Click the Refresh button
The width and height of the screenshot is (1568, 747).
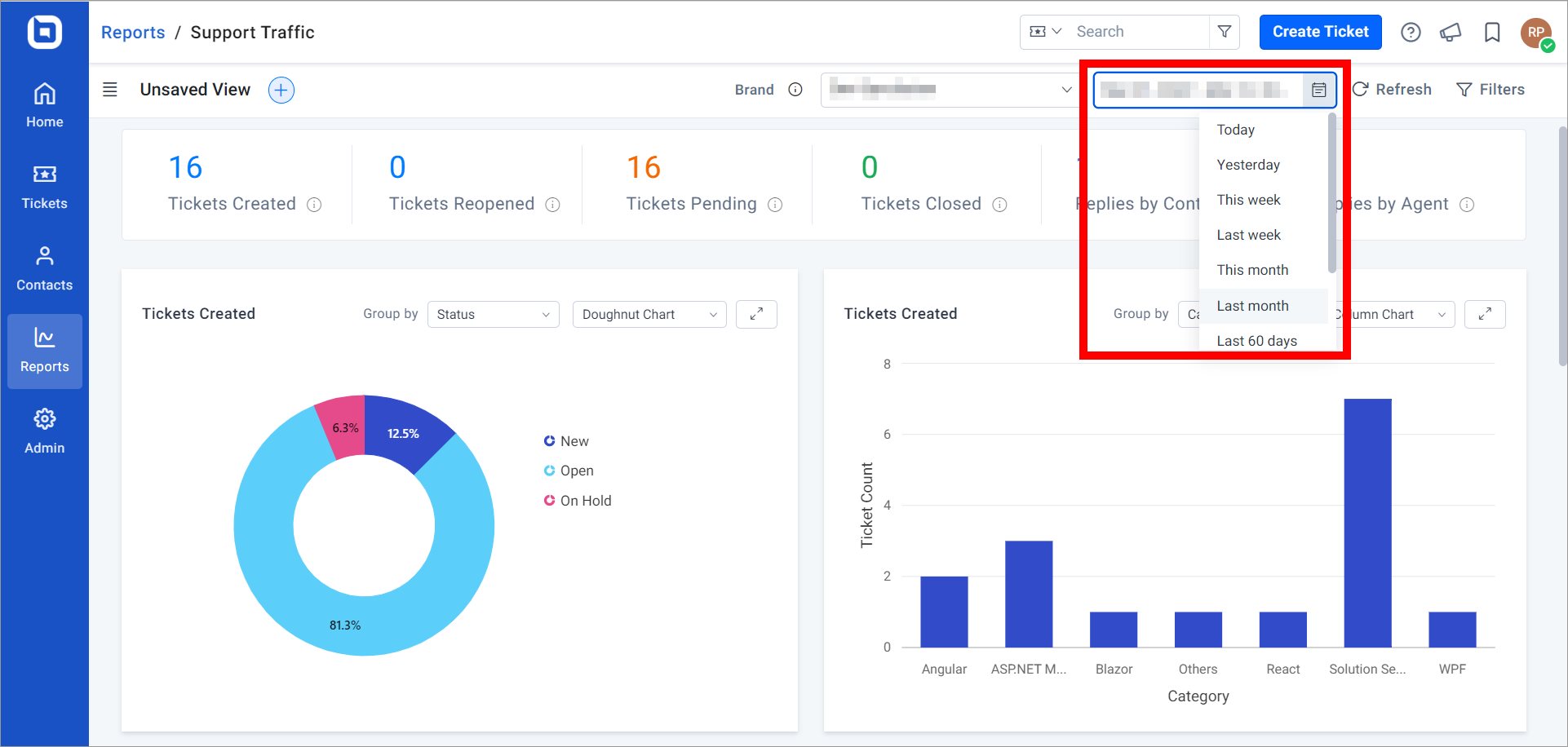[x=1392, y=90]
